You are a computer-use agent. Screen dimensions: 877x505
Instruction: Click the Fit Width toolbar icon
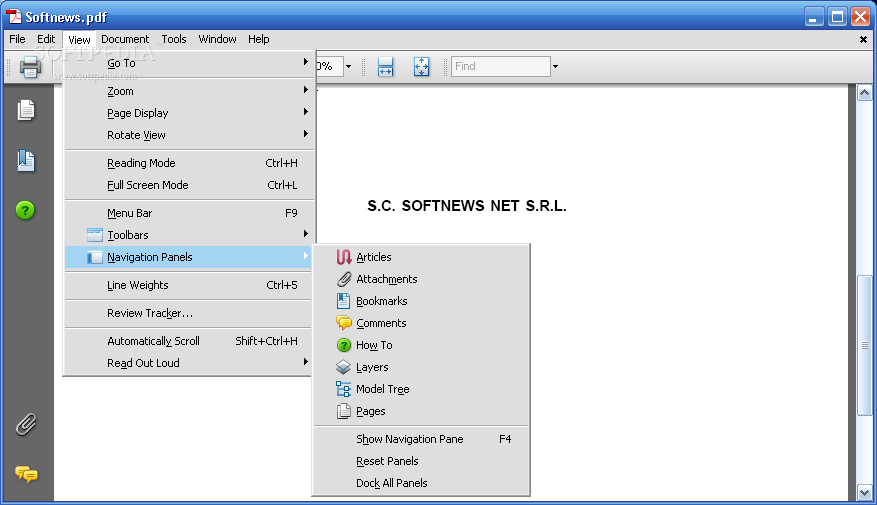pos(385,67)
